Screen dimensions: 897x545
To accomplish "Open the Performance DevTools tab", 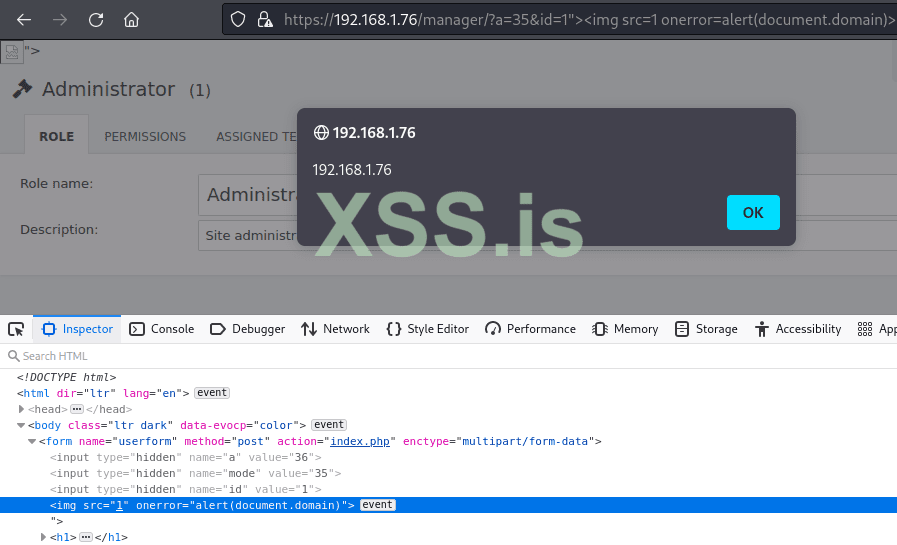I will [530, 329].
